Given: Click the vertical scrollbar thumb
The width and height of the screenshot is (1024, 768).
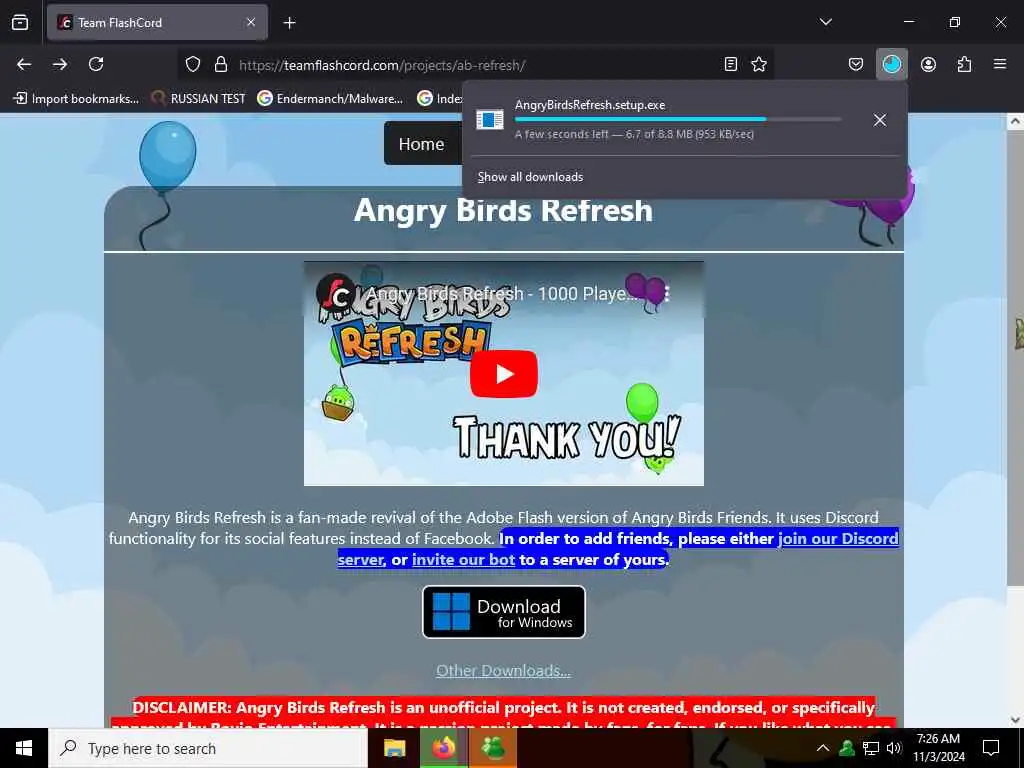Looking at the screenshot, I should [1015, 358].
